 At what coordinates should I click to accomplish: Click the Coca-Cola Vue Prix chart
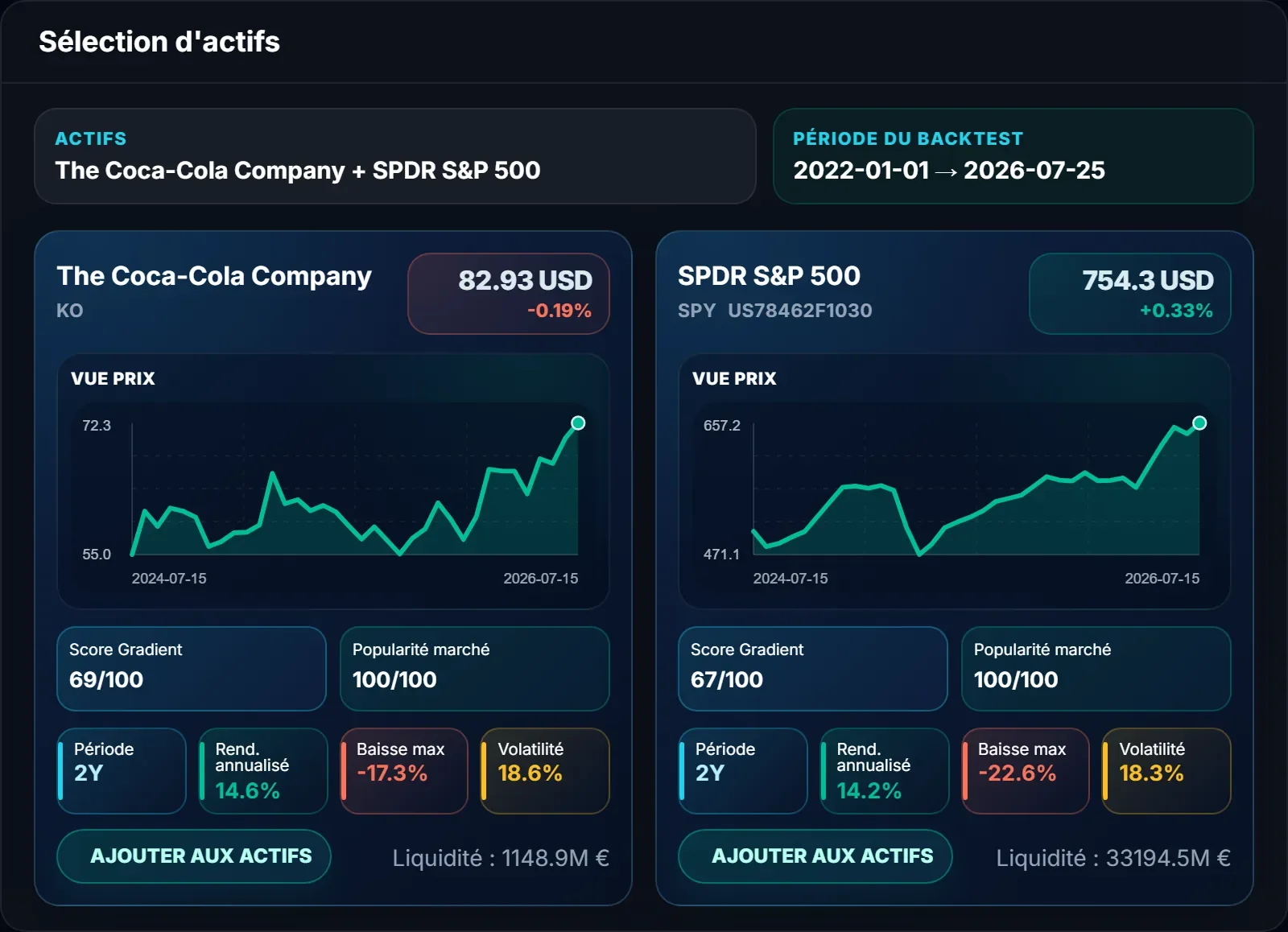(x=333, y=481)
